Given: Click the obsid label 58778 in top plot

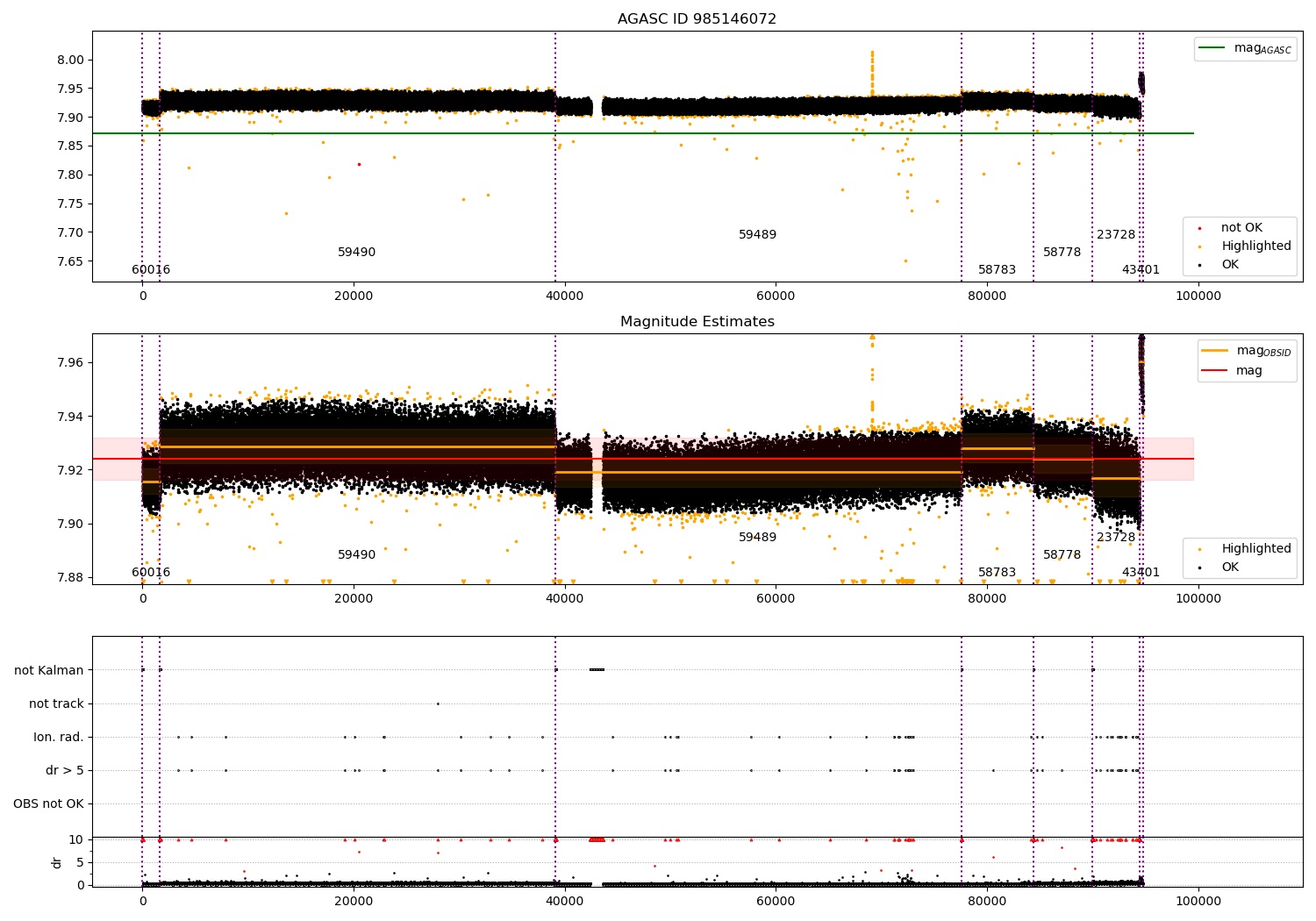Looking at the screenshot, I should point(1062,253).
